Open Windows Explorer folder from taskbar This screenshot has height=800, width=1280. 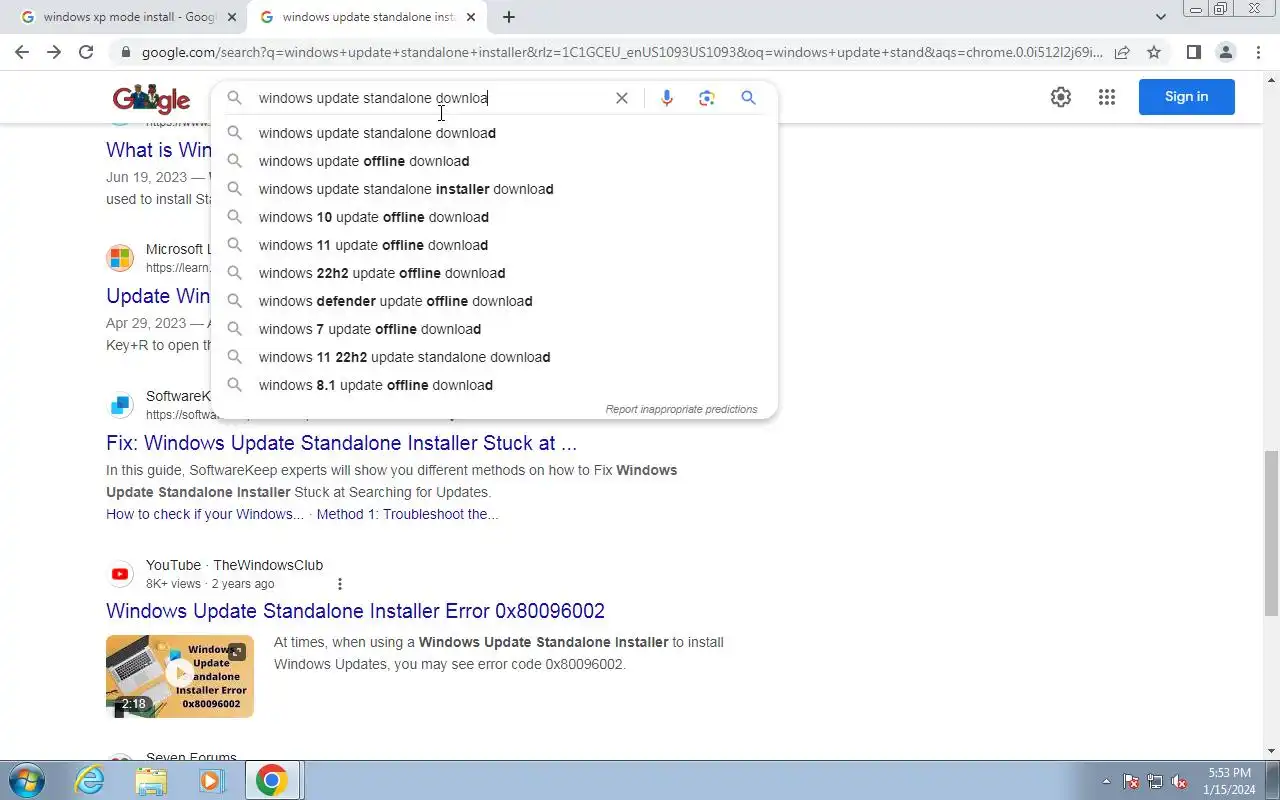pos(151,780)
